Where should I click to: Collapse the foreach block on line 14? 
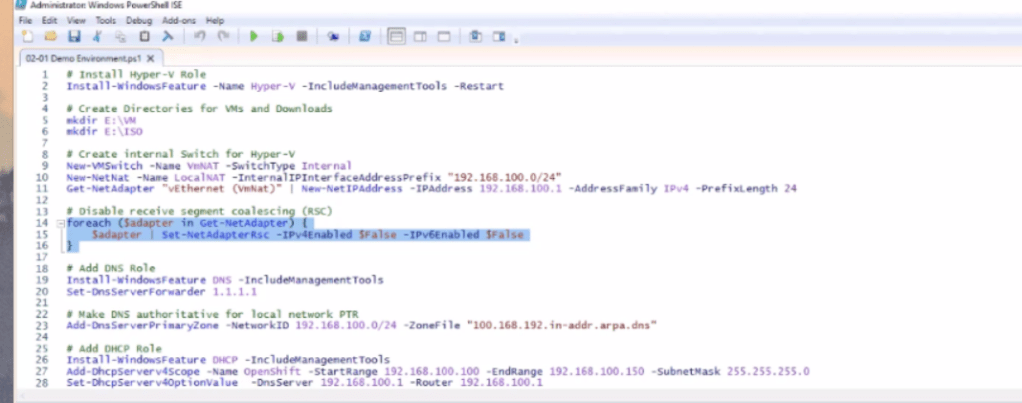point(60,224)
